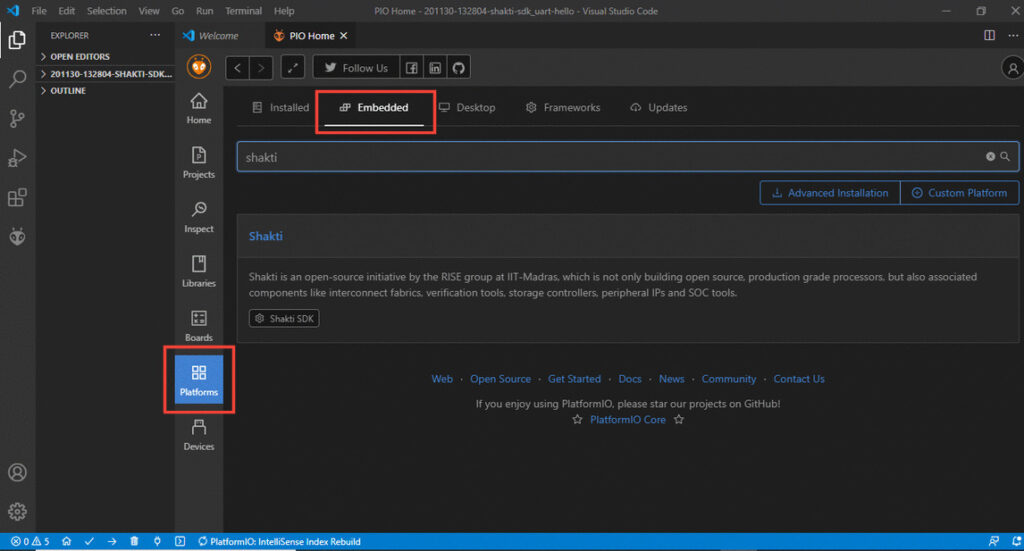Open Devices in PIO sidebar
Screen dimensions: 1024x551
tap(199, 435)
